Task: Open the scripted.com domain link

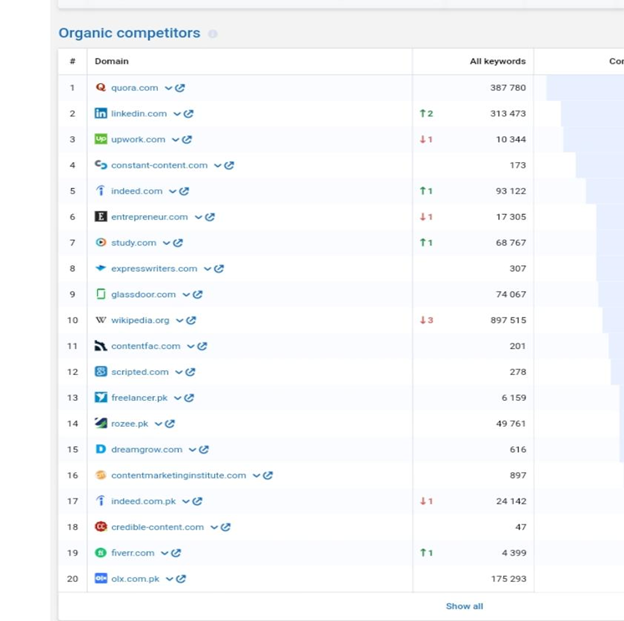Action: click(x=140, y=372)
